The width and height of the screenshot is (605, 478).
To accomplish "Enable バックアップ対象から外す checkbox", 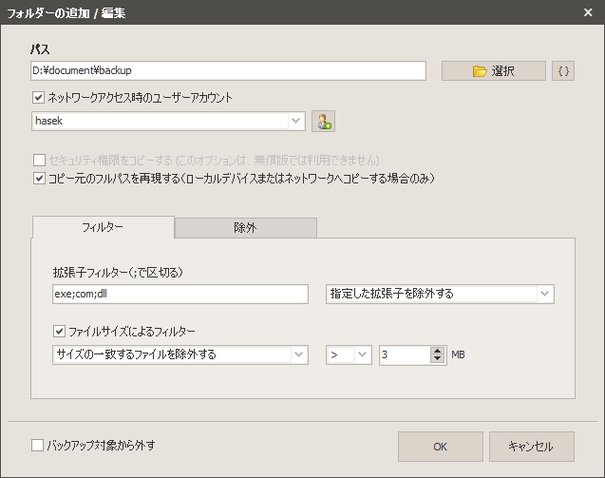I will point(38,446).
